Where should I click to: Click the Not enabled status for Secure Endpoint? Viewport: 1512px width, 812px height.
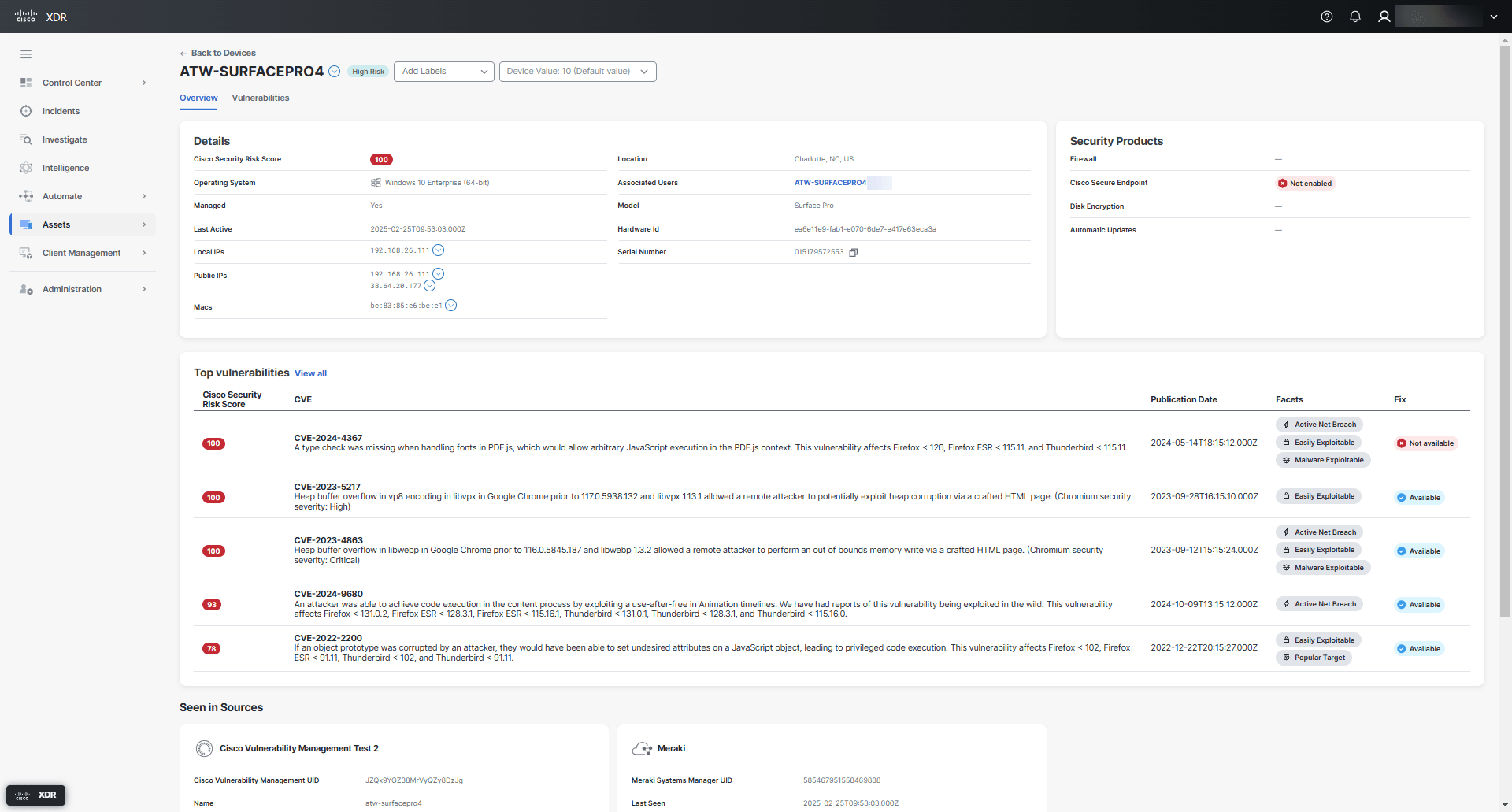click(1306, 184)
